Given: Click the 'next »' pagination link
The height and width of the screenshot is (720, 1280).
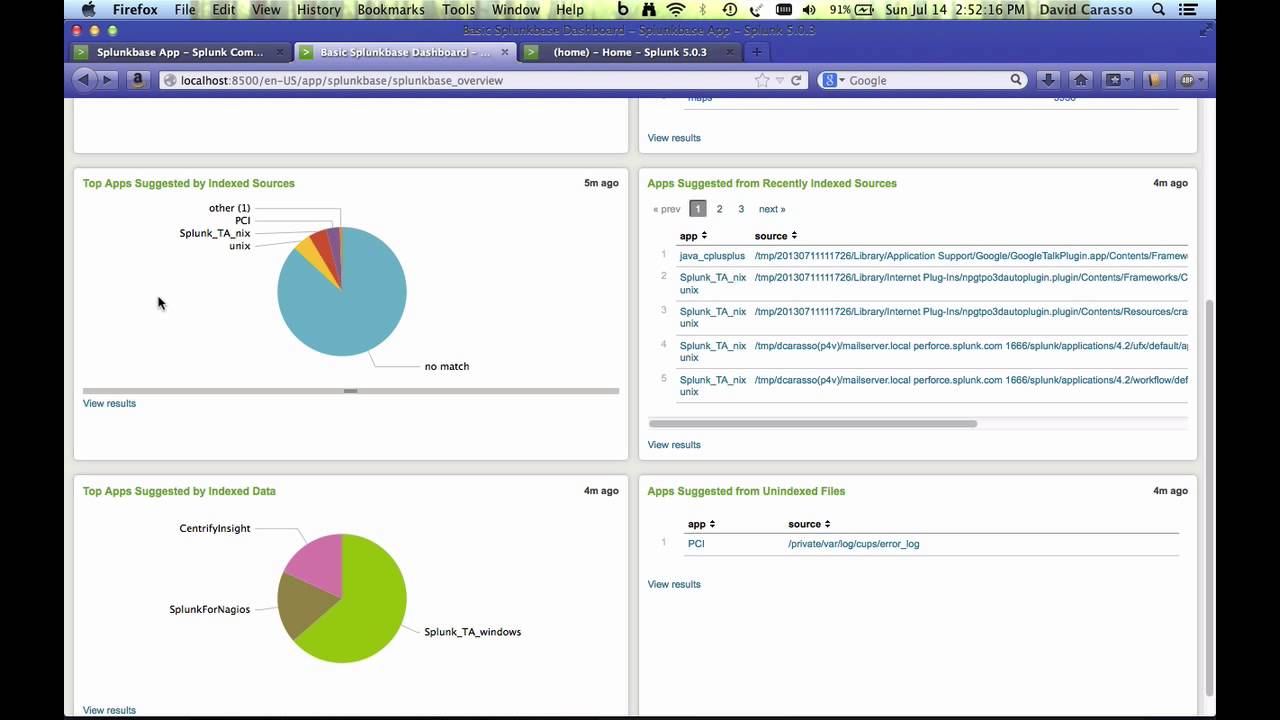Looking at the screenshot, I should coord(772,209).
